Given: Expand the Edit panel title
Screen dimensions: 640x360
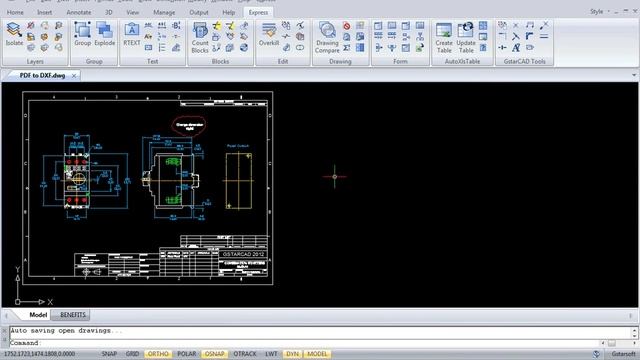Looking at the screenshot, I should point(283,61).
